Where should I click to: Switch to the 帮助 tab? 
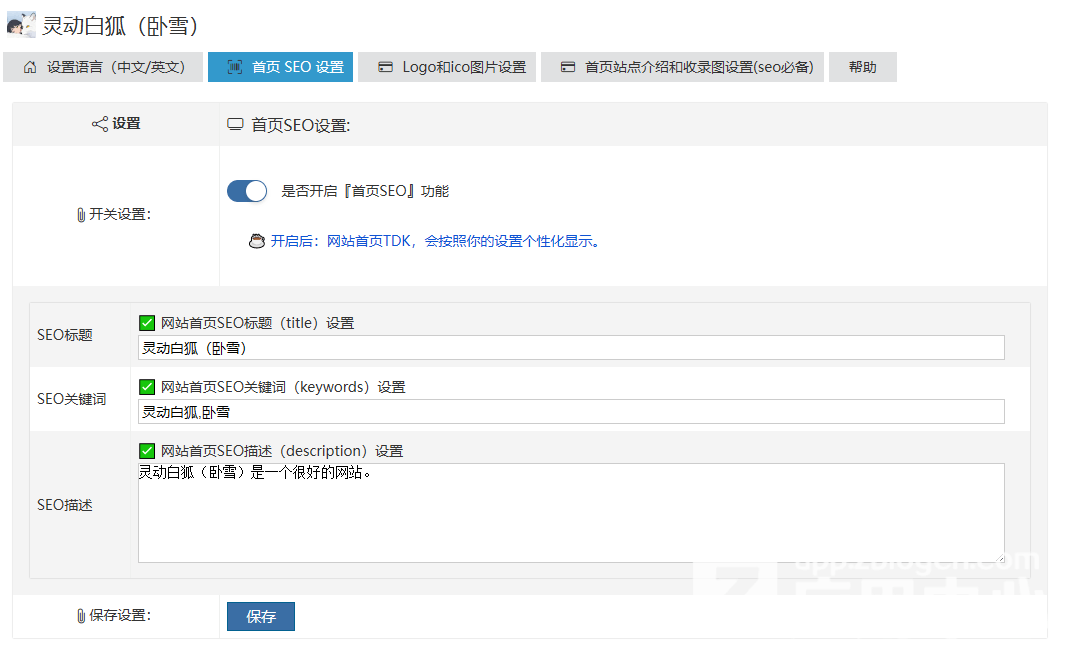pyautogui.click(x=862, y=67)
